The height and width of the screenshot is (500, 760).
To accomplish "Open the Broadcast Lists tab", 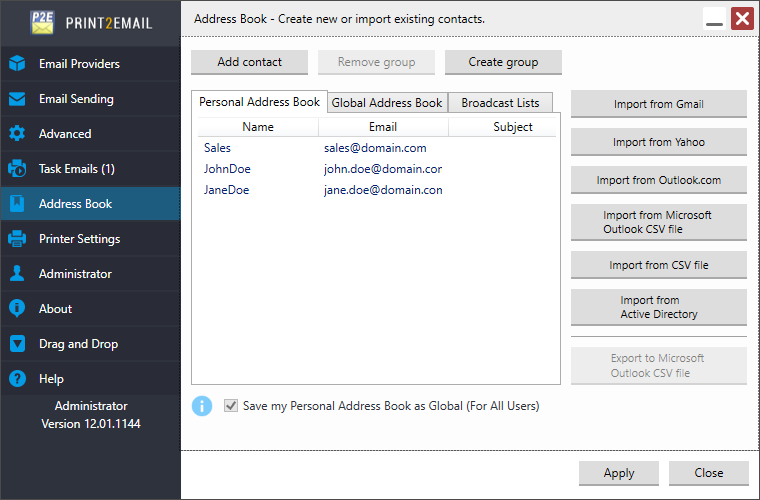I will (500, 103).
